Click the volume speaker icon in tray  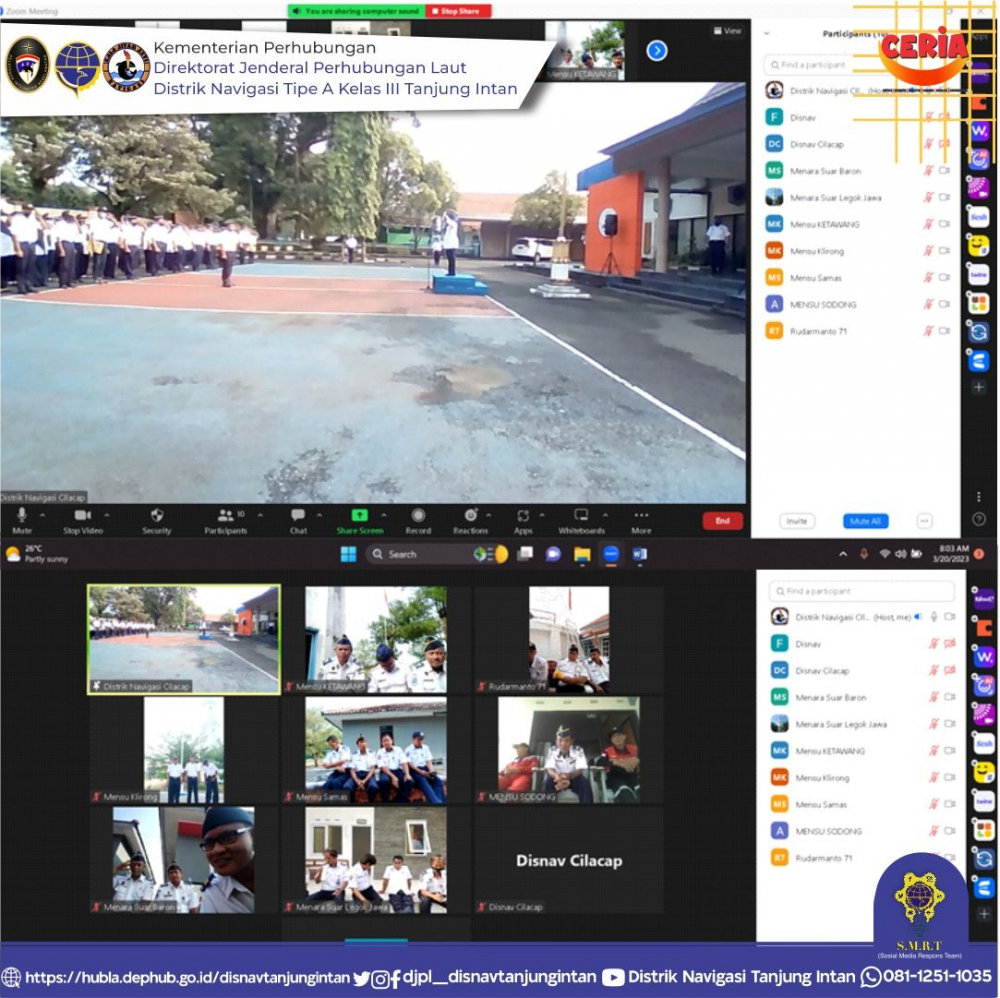pos(900,554)
